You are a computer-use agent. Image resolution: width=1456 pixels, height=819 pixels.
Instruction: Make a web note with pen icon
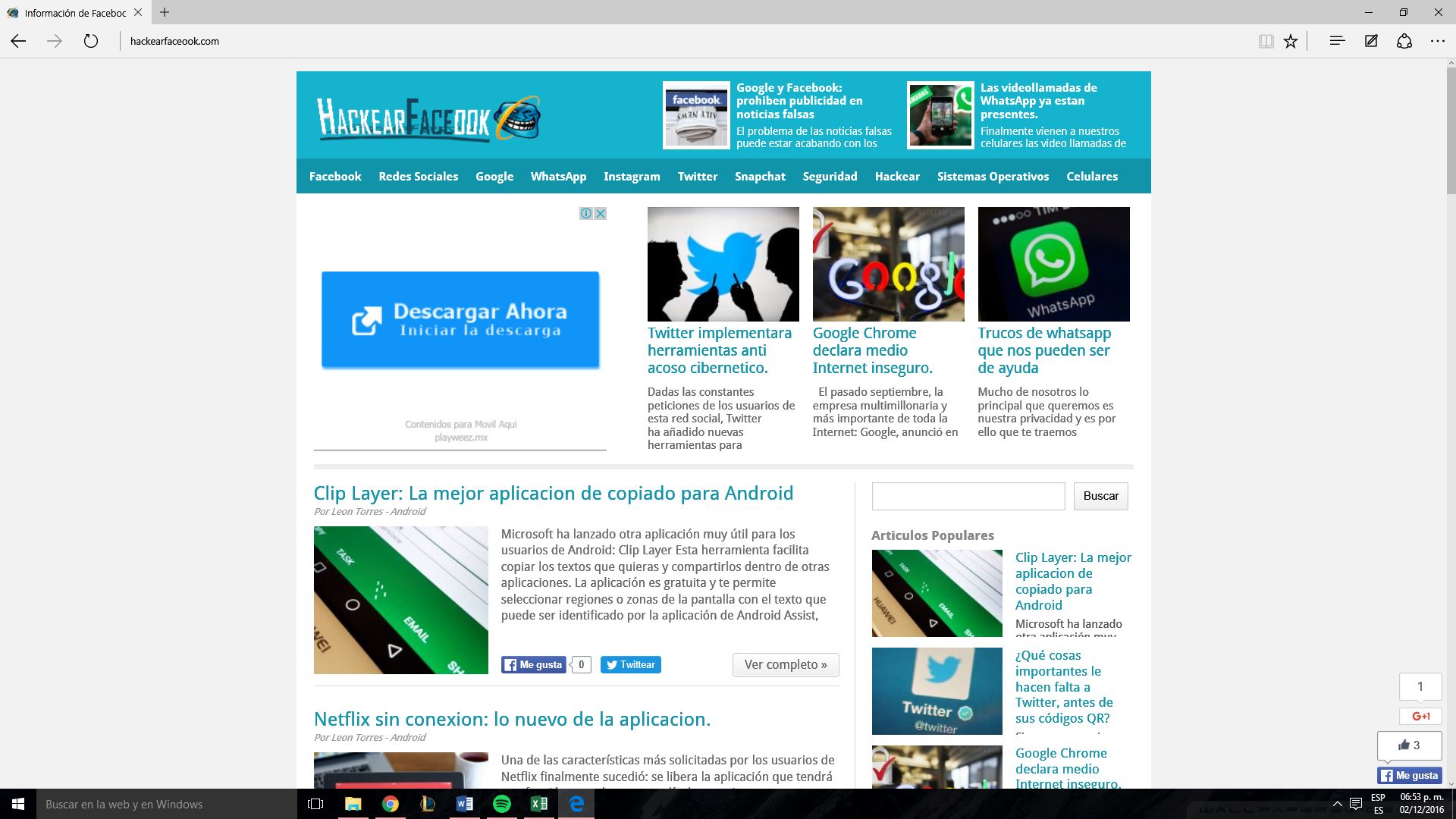pos(1371,41)
